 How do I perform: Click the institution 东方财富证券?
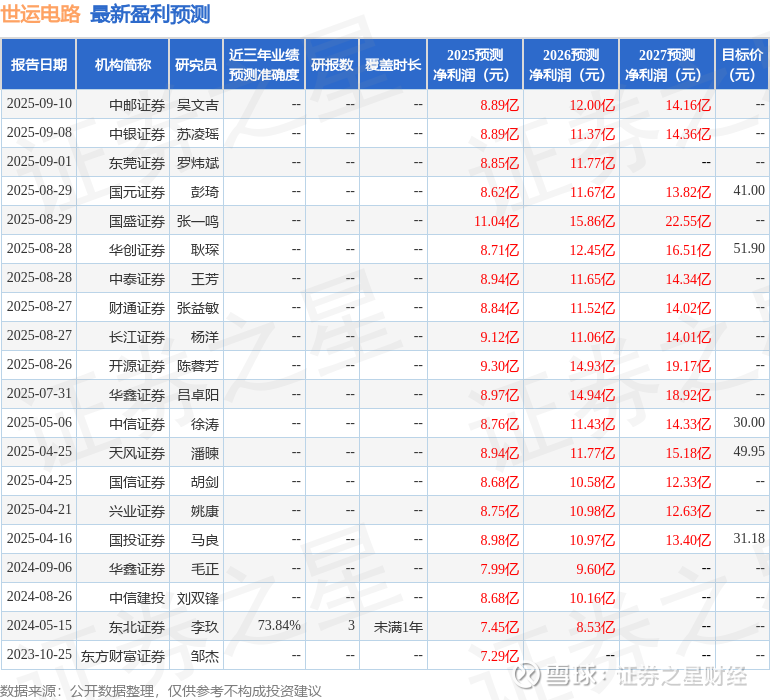pyautogui.click(x=123, y=656)
